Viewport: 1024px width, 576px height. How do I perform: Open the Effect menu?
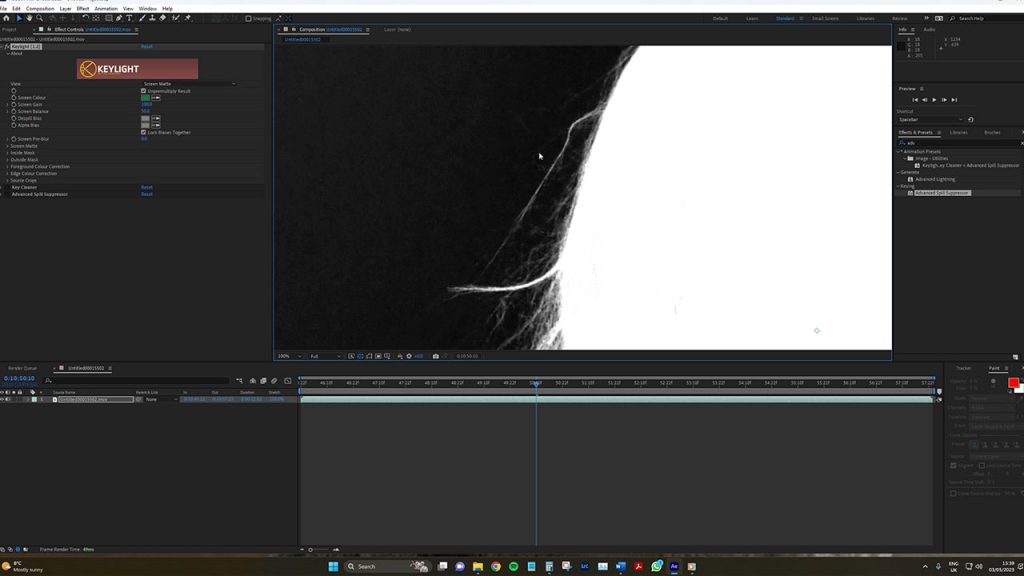[83, 8]
